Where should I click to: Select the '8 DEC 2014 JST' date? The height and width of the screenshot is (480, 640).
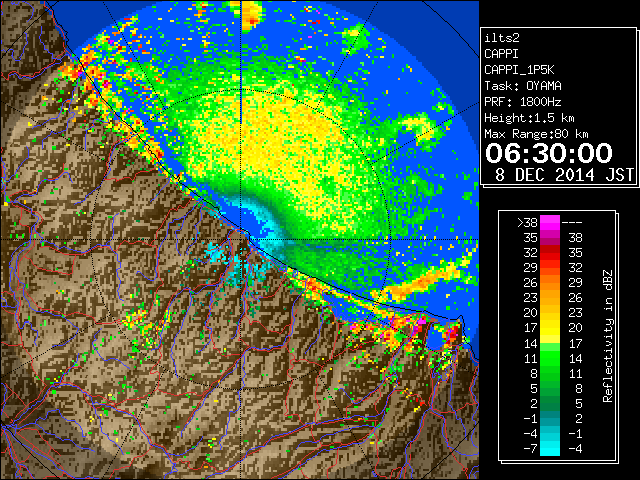click(564, 175)
